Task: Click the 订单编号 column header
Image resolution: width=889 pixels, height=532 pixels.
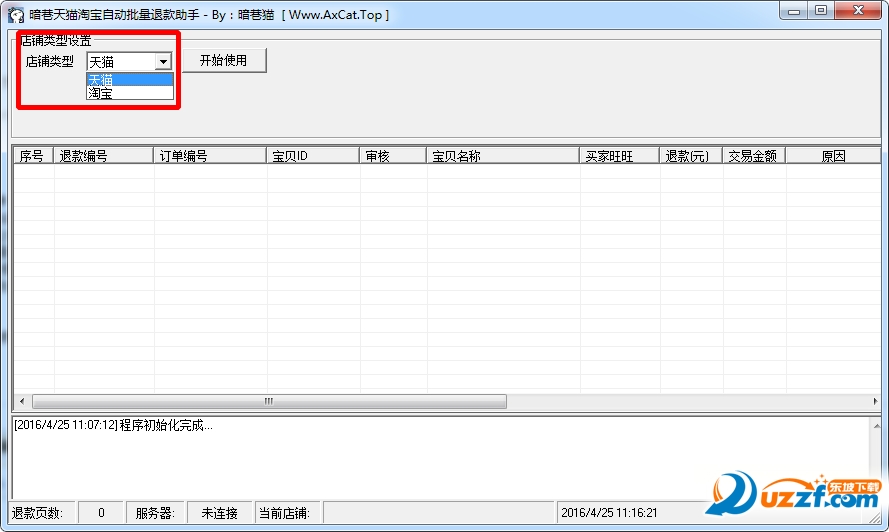Action: pos(210,156)
